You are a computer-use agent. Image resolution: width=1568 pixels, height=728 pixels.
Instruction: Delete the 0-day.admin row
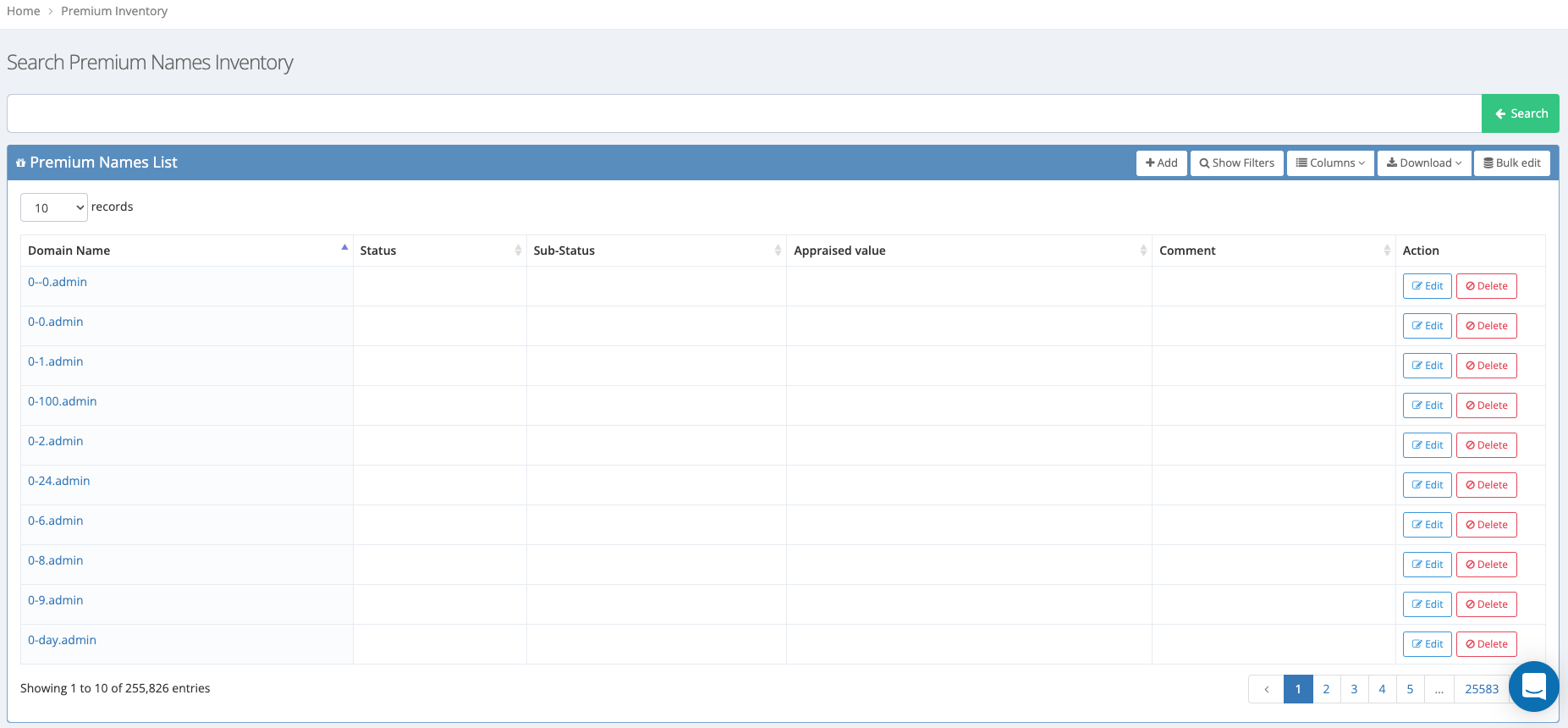(x=1486, y=644)
